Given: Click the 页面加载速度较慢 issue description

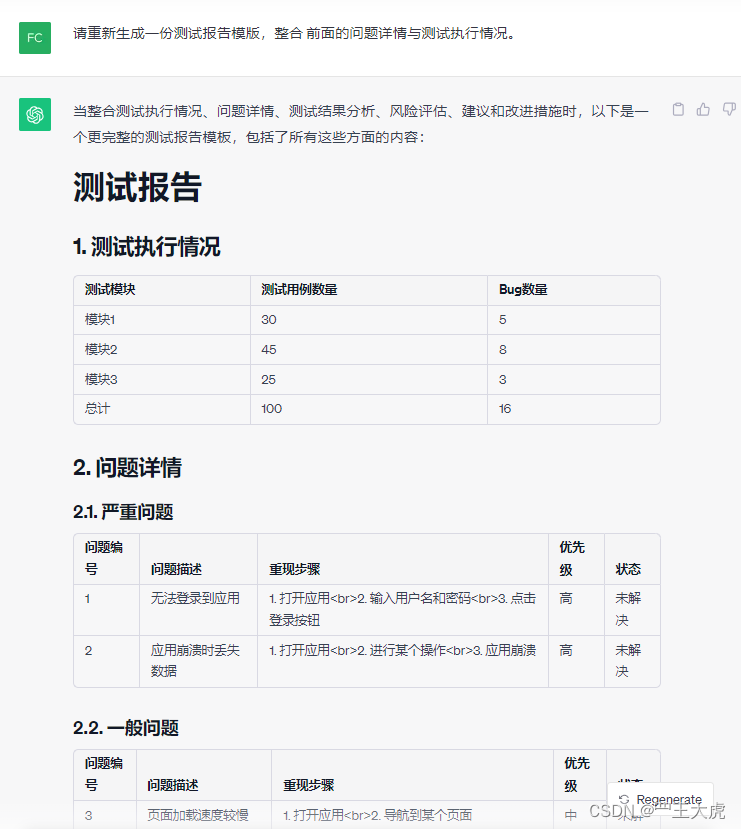Looking at the screenshot, I should pos(198,815).
